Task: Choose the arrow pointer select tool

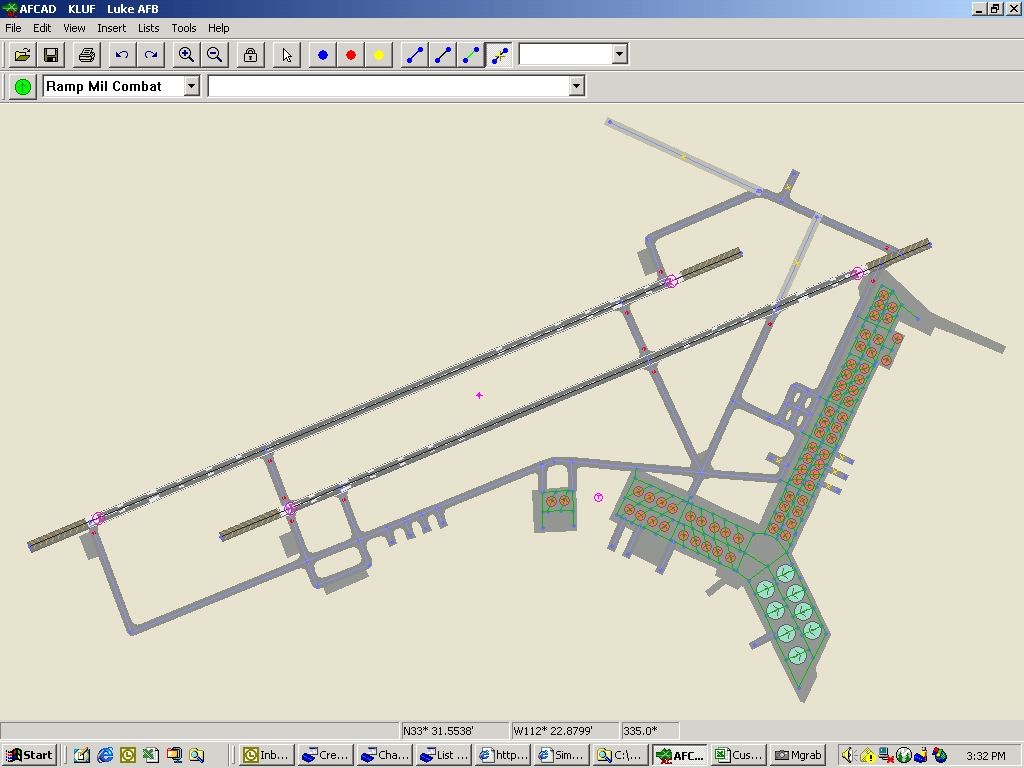Action: click(287, 55)
